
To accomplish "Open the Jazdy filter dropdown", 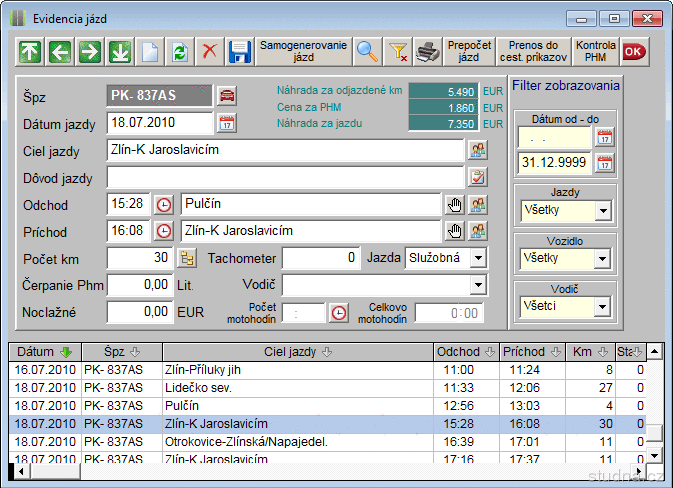I will (602, 211).
